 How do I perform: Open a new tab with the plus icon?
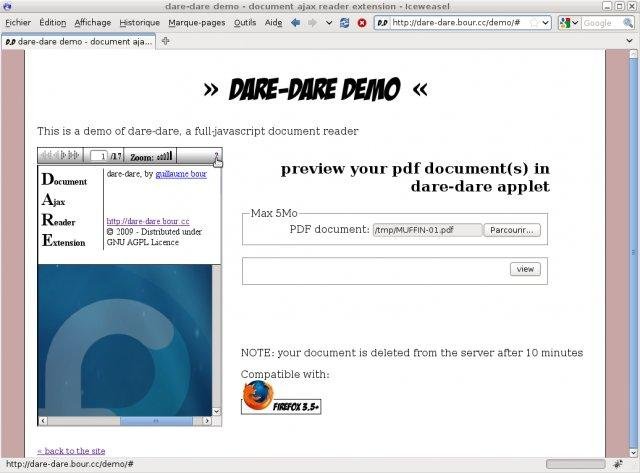point(165,41)
